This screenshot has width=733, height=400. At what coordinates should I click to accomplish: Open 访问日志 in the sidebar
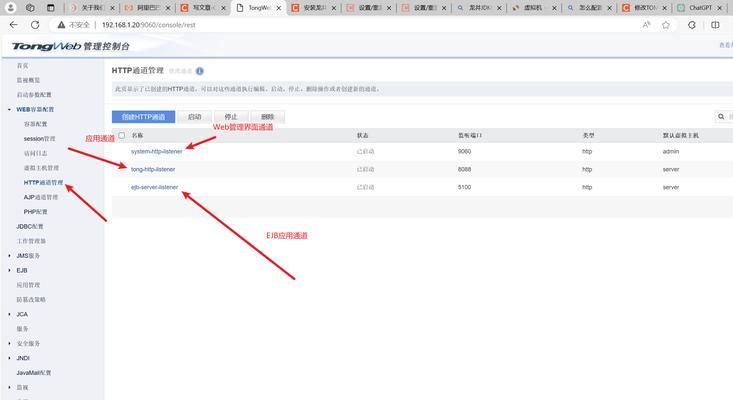tap(36, 153)
